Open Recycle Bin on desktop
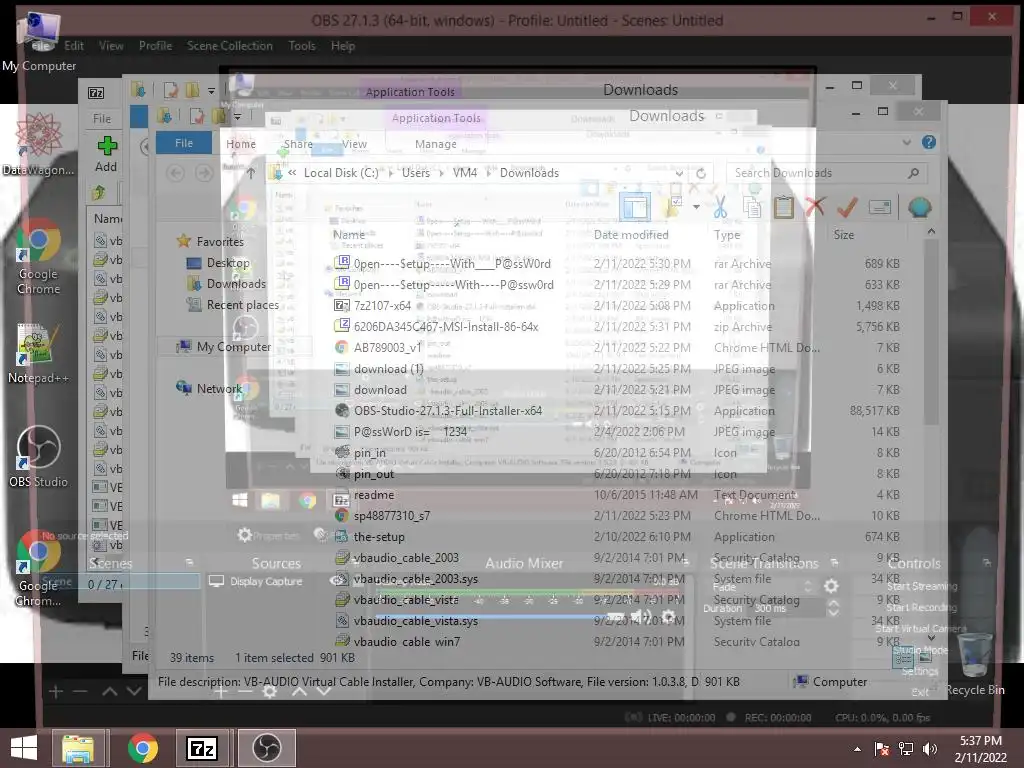Image resolution: width=1024 pixels, height=768 pixels. pyautogui.click(x=975, y=663)
